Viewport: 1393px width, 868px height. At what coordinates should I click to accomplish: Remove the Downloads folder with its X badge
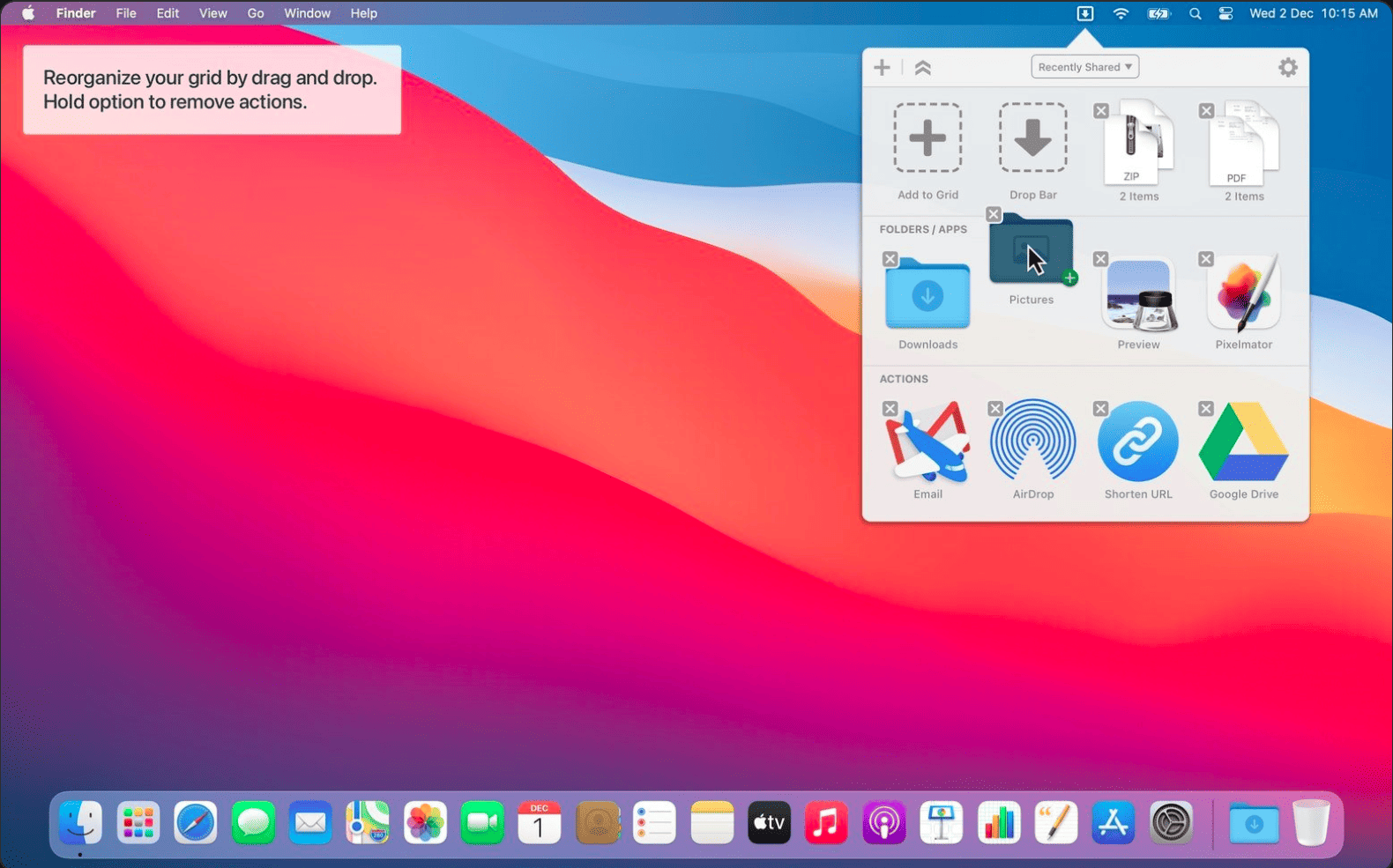(x=890, y=259)
